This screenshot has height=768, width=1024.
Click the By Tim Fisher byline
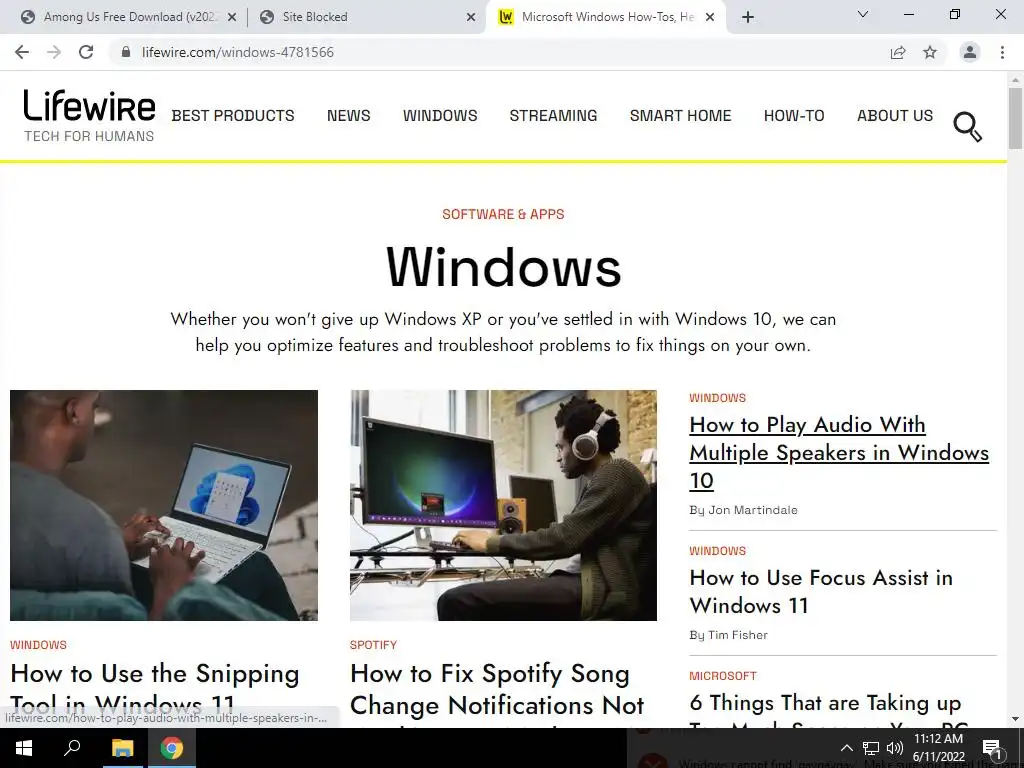tap(728, 635)
